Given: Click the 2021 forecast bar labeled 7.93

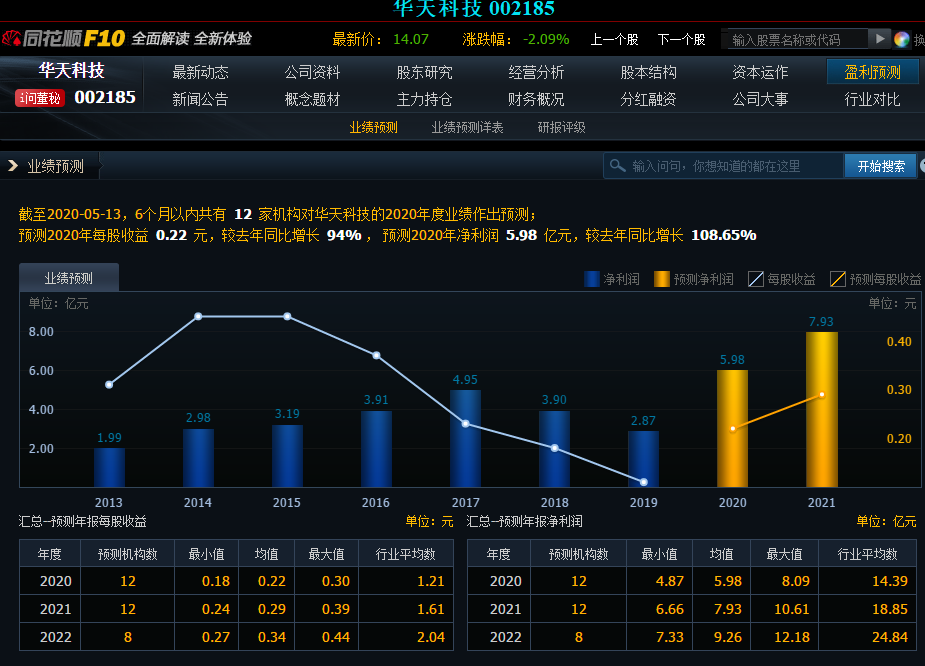Looking at the screenshot, I should (x=822, y=409).
